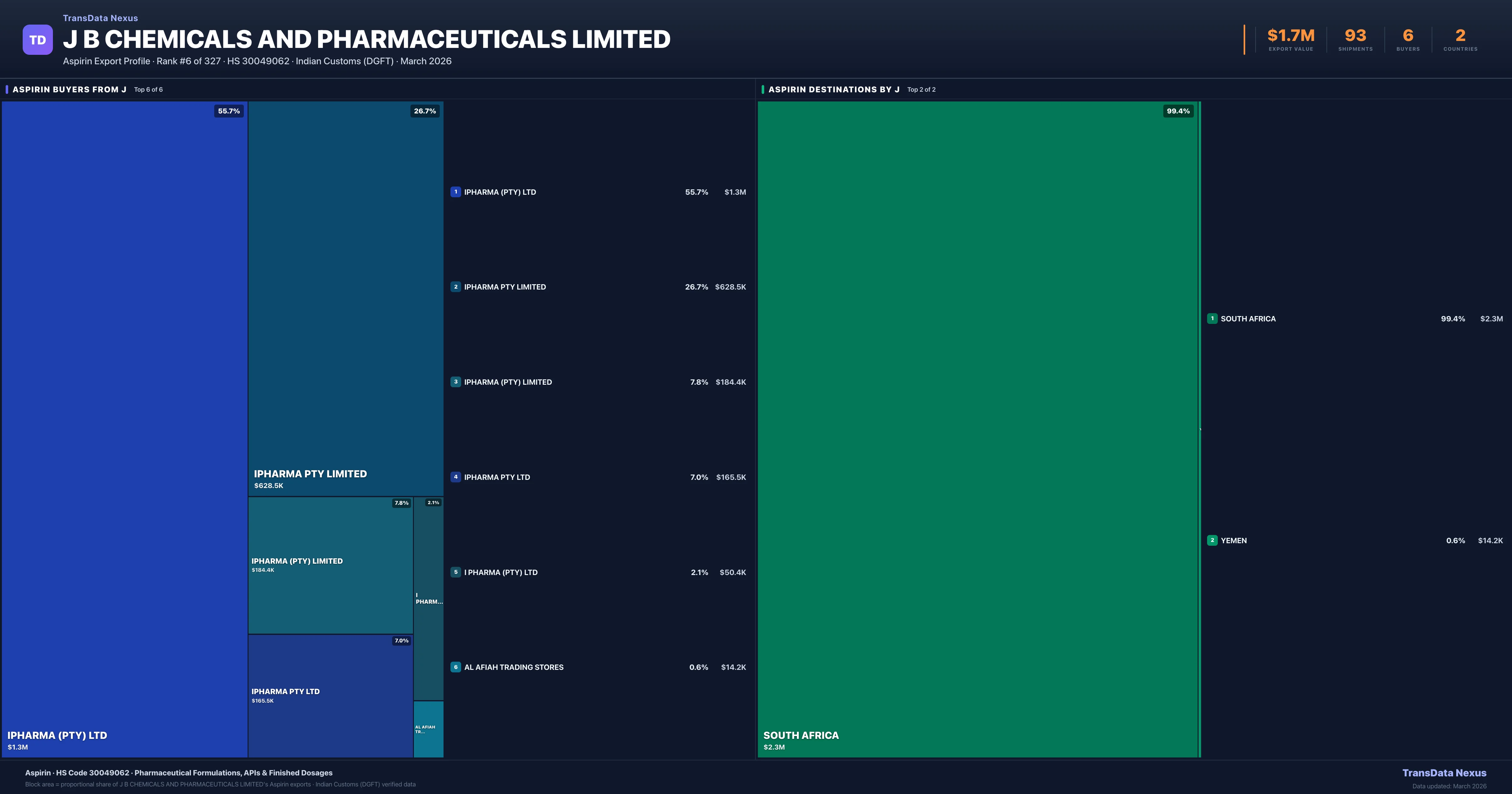Select the numbered badge for IPHARMA (PTY) LTD
Screen dimensions: 1512x794
pyautogui.click(x=456, y=192)
